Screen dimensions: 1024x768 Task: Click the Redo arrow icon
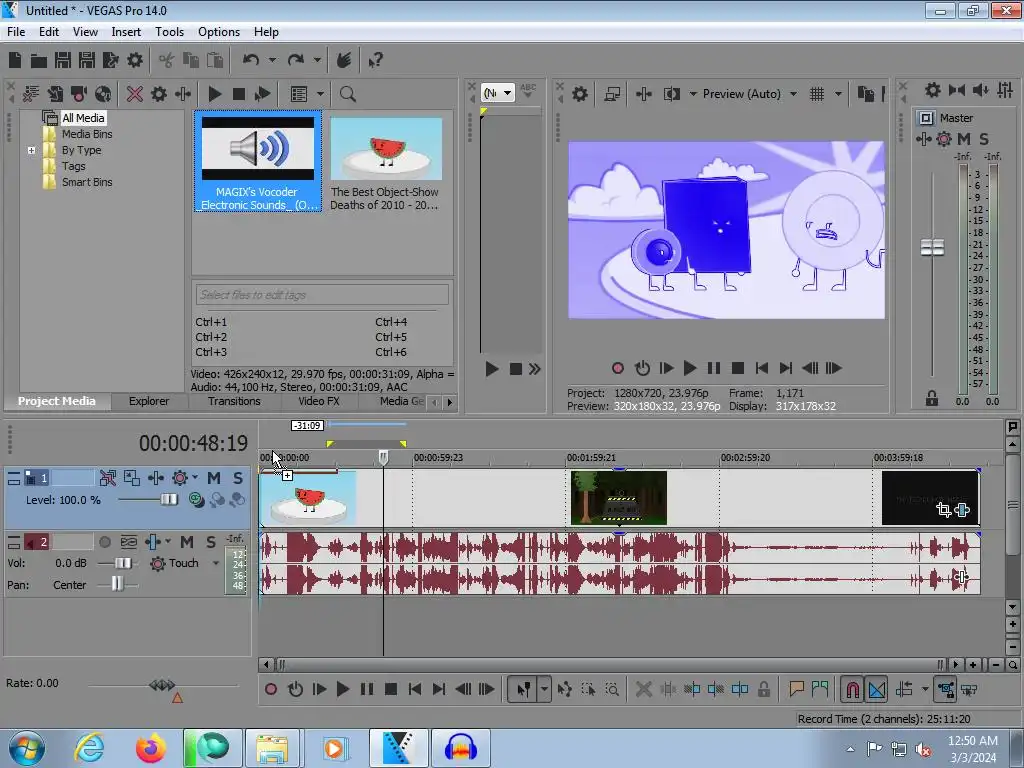(x=296, y=60)
